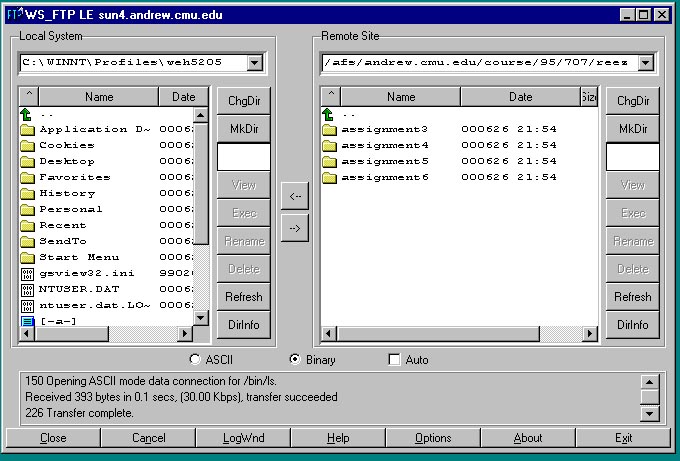Transfer to local with left arrow button

click(x=295, y=196)
